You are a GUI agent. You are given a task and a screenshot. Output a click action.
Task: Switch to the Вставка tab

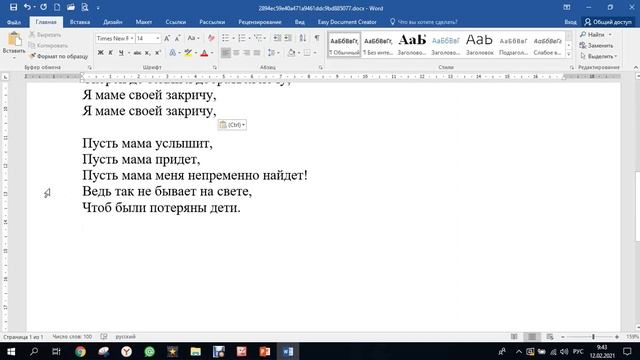[80, 22]
